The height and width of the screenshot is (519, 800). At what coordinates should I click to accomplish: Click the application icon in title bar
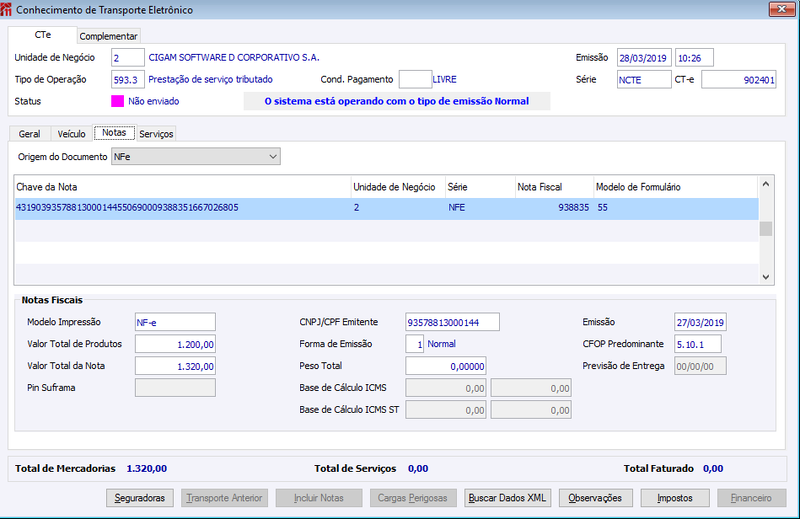[x=6, y=9]
